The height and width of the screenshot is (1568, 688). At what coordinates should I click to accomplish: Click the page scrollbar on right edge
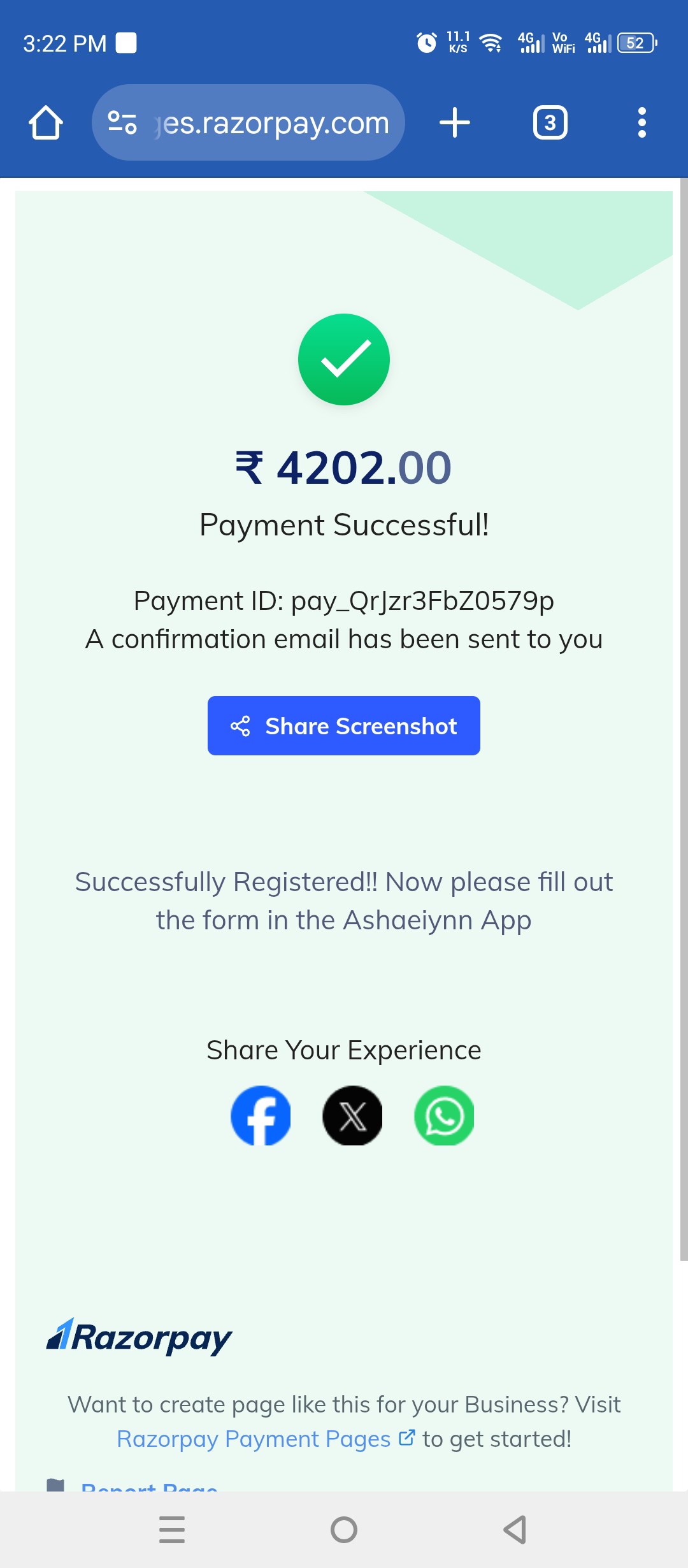[684, 719]
